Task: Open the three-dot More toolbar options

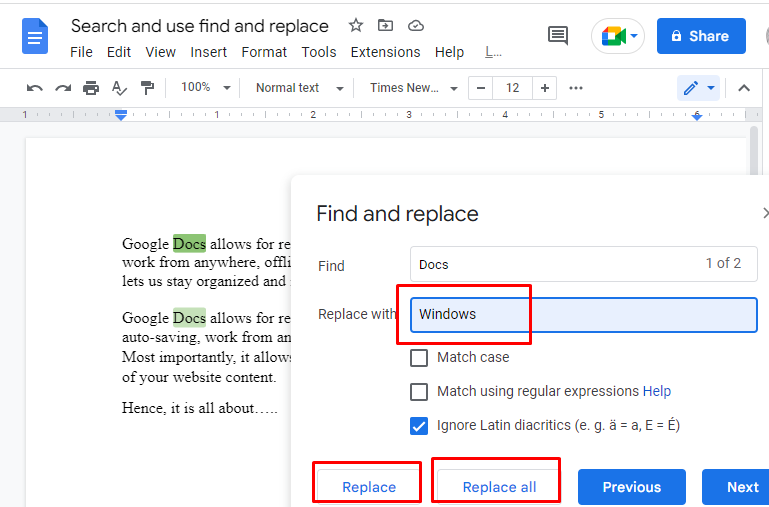Action: (x=576, y=88)
